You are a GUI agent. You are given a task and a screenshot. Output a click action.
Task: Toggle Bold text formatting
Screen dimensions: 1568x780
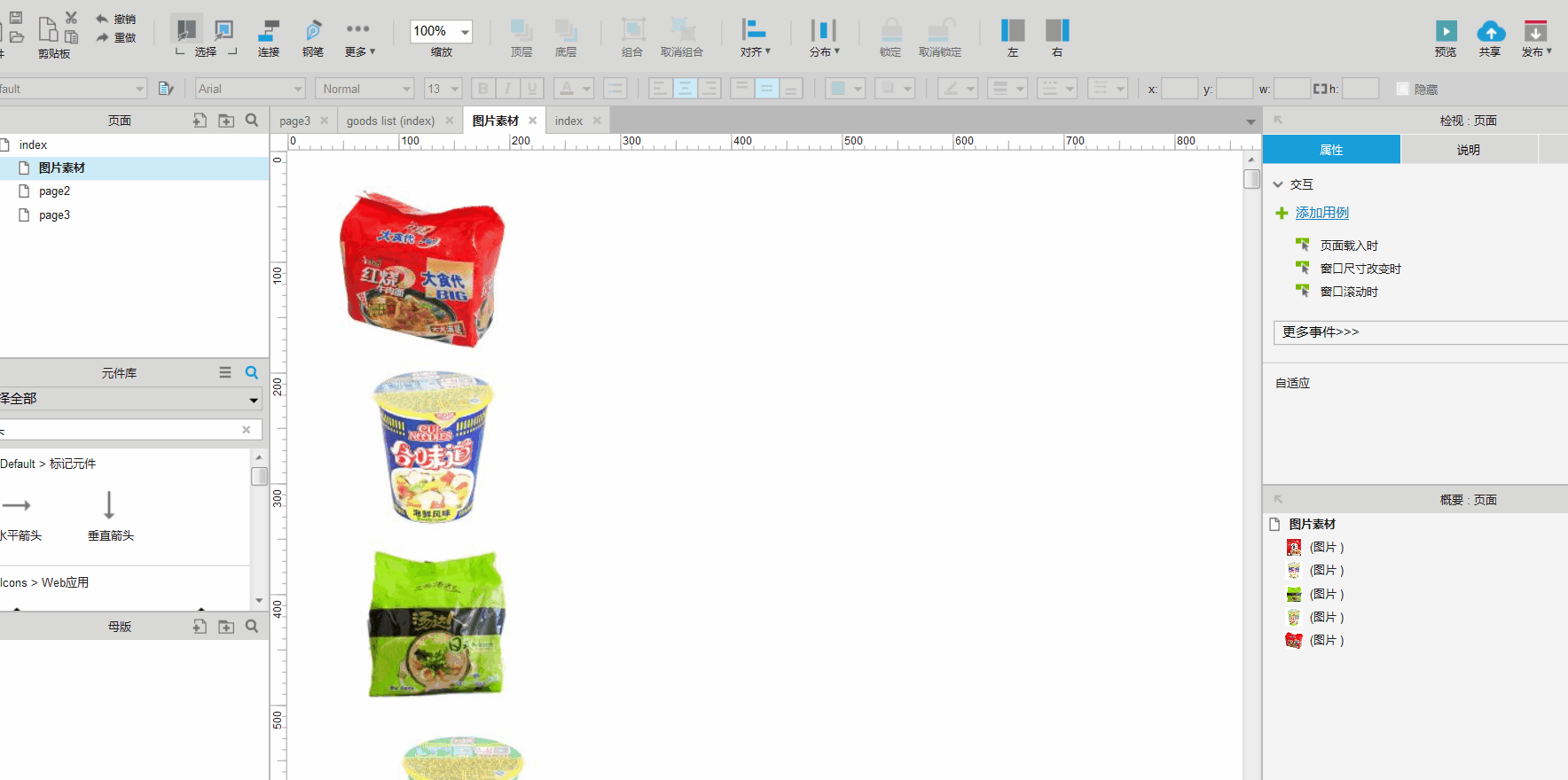(x=482, y=89)
